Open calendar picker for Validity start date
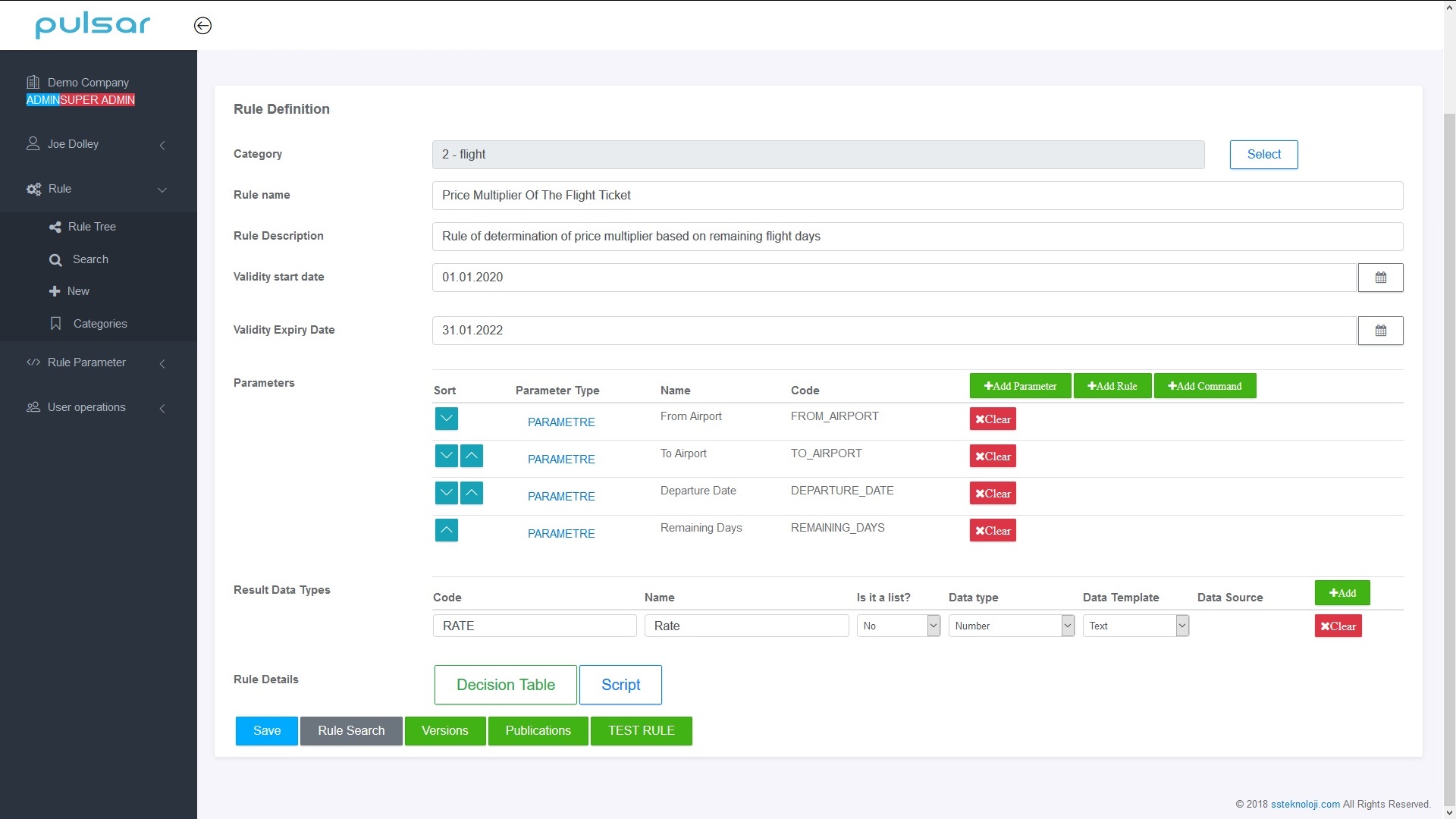This screenshot has height=819, width=1456. [x=1380, y=278]
